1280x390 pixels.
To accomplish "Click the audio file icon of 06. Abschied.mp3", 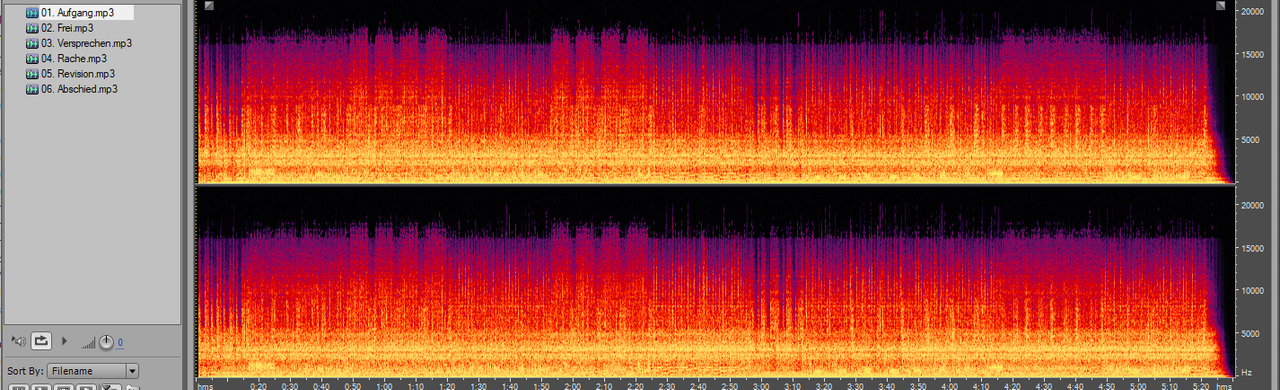I will 31,89.
